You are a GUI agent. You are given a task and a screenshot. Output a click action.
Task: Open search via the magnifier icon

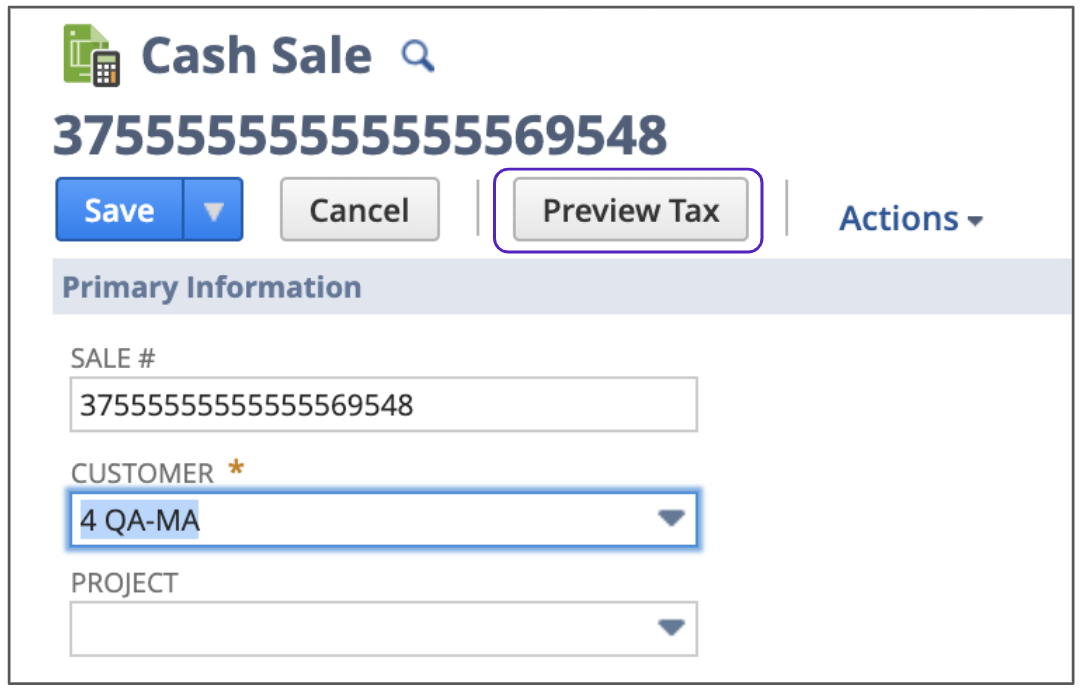[417, 56]
